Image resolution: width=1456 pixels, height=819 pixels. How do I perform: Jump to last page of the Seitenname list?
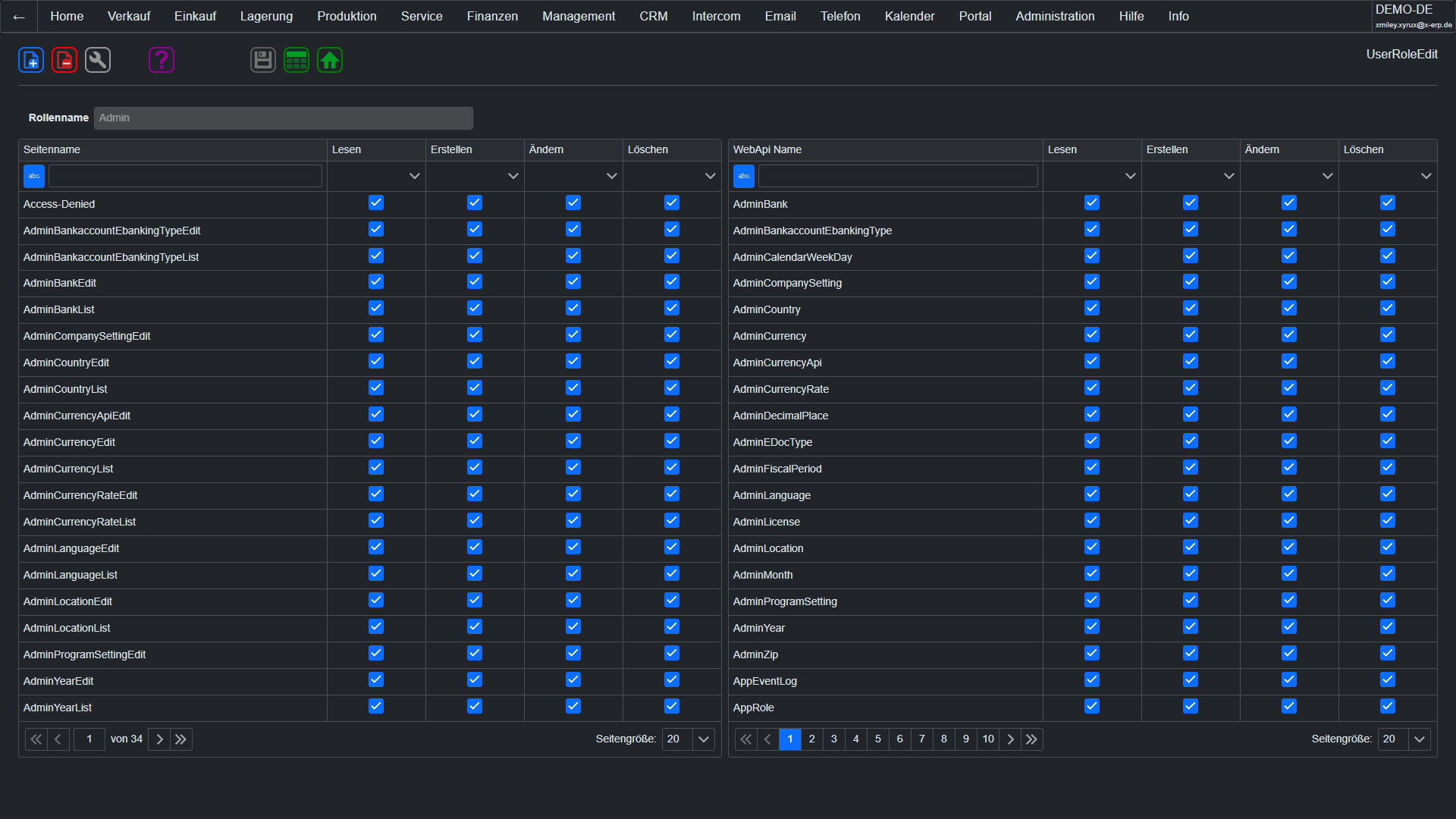tap(180, 739)
